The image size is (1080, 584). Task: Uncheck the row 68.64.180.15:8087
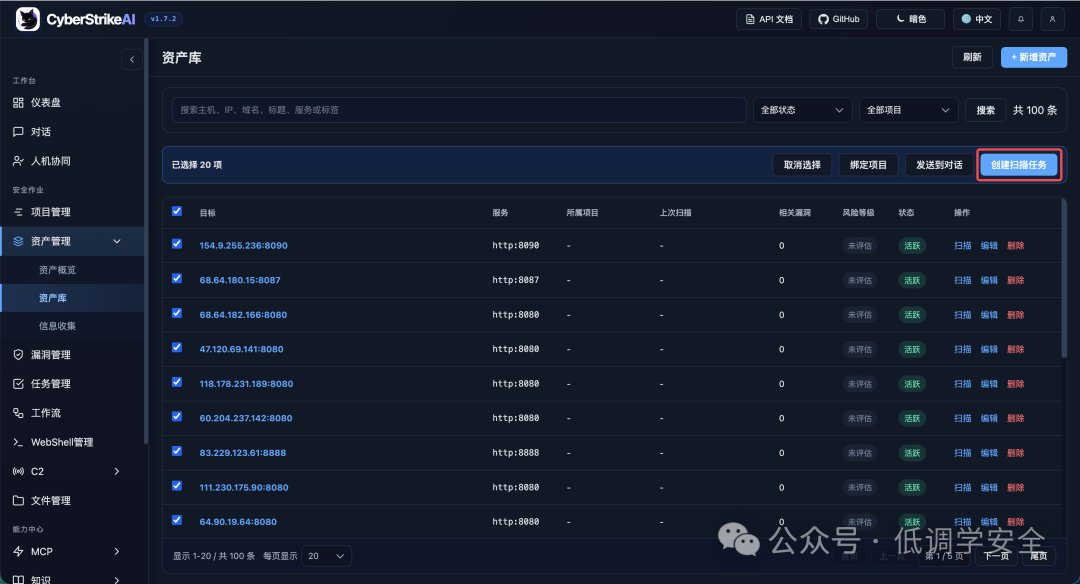tap(177, 278)
